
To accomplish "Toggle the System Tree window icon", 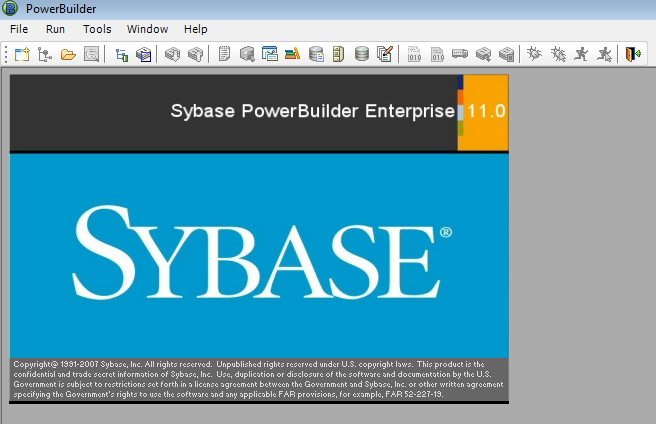I will pyautogui.click(x=121, y=54).
